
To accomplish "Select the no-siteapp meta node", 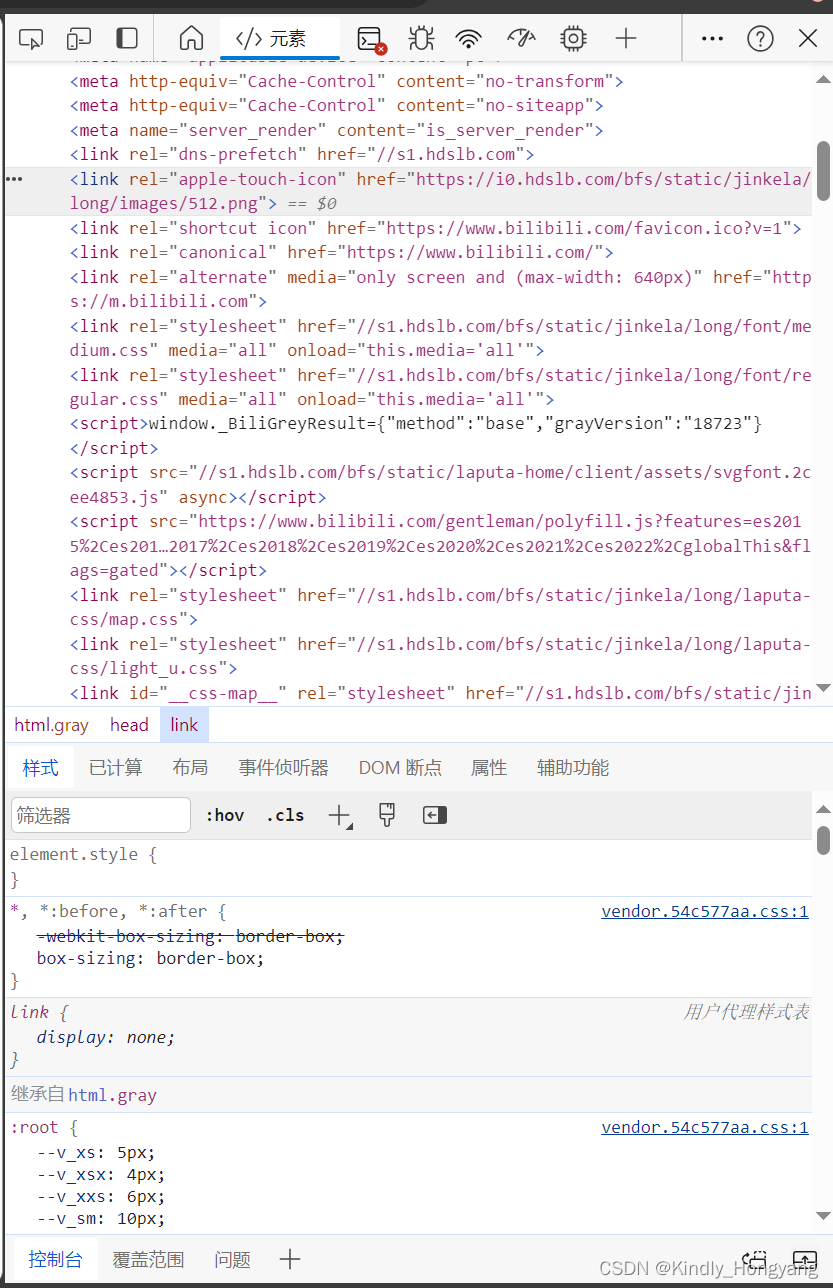I will click(x=337, y=105).
